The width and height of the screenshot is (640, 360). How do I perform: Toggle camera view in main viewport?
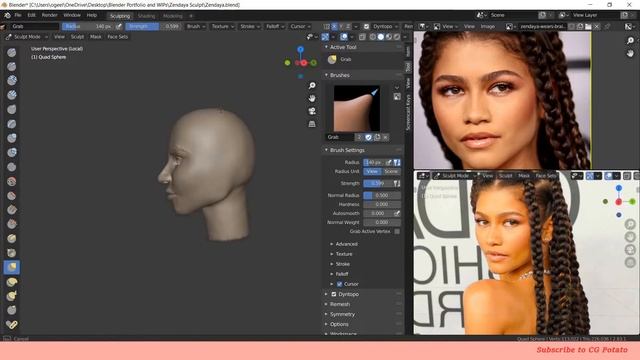coord(312,111)
